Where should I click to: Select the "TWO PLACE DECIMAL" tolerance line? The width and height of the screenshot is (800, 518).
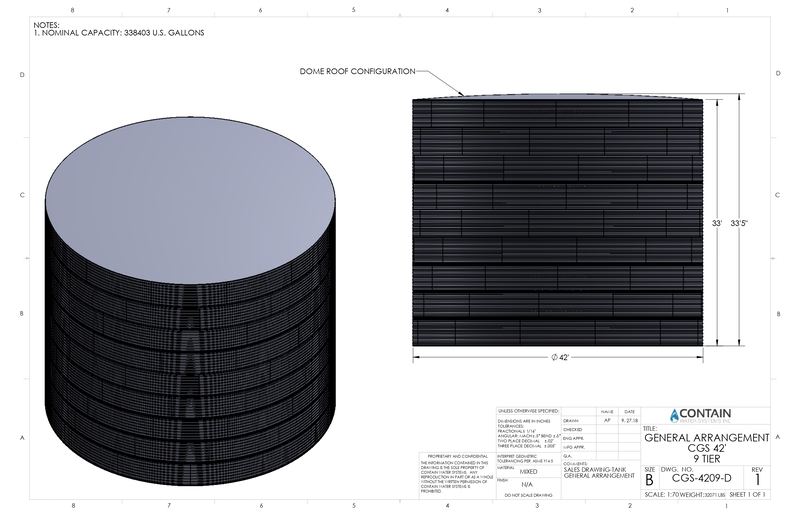pos(526,441)
